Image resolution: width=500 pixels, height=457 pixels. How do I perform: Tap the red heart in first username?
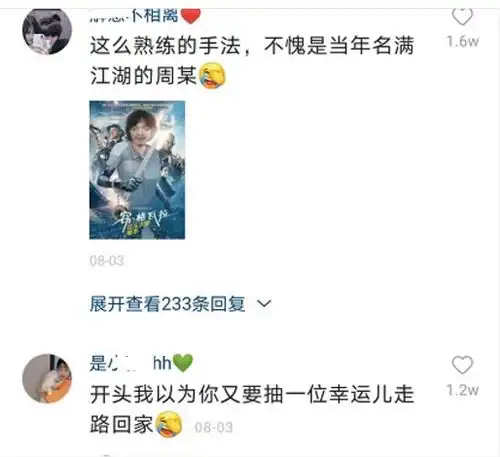coord(190,16)
